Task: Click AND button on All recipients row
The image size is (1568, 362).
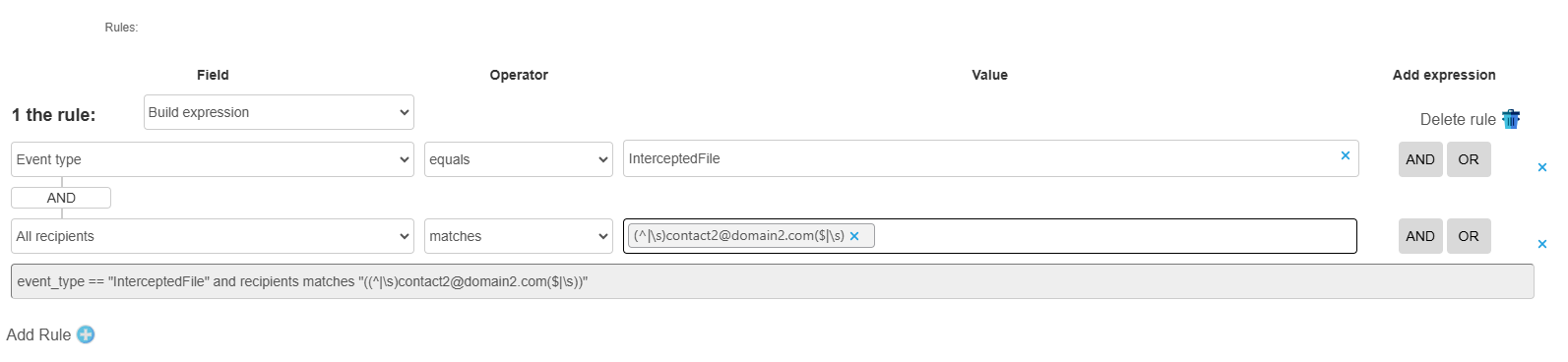Action: 1420,236
